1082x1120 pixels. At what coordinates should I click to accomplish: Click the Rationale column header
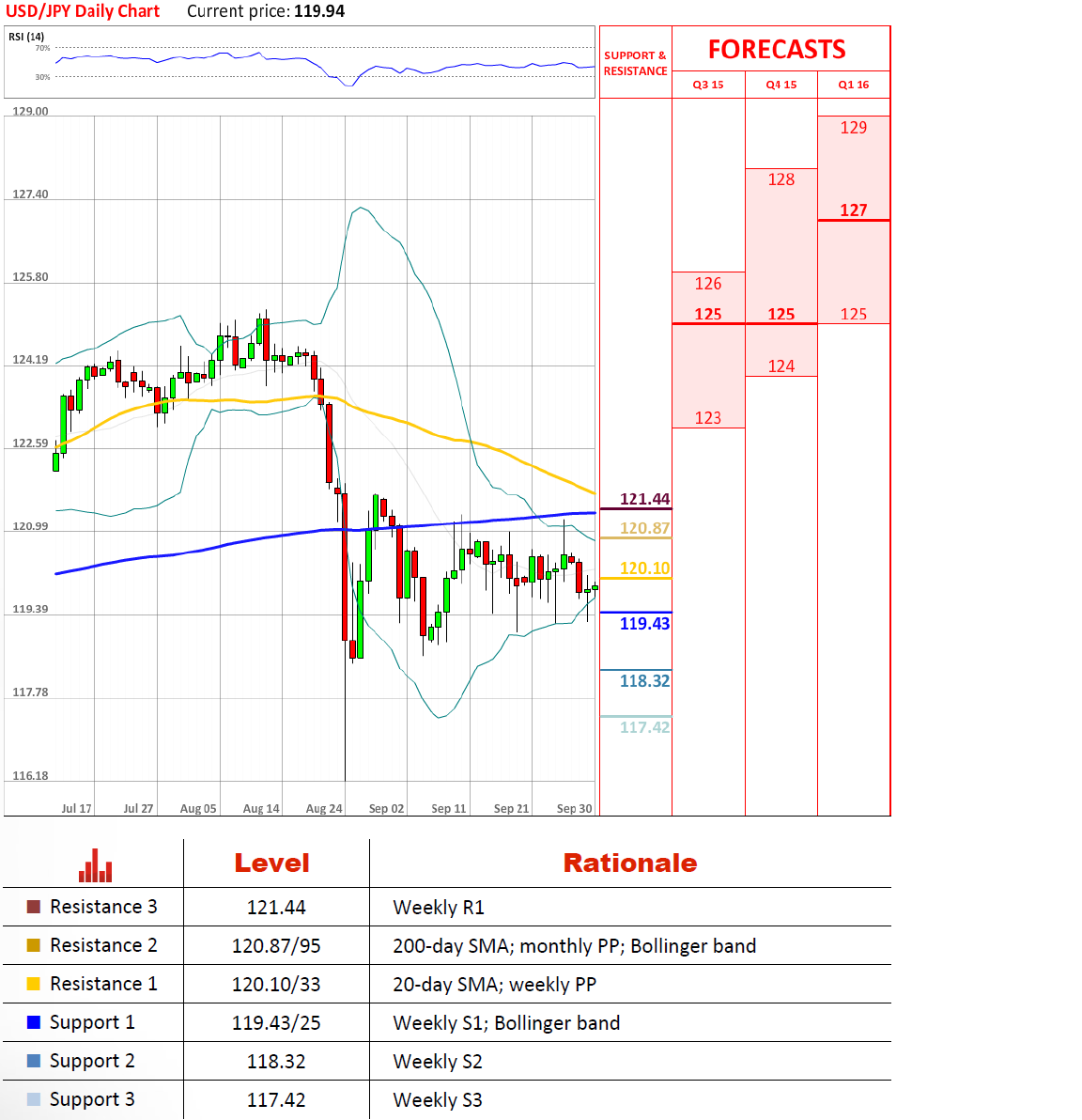pos(630,863)
